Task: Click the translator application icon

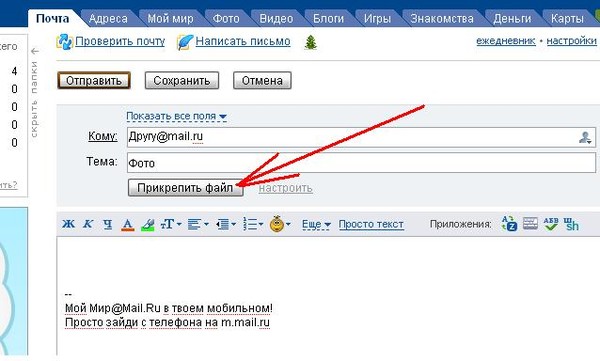Action: [x=509, y=224]
